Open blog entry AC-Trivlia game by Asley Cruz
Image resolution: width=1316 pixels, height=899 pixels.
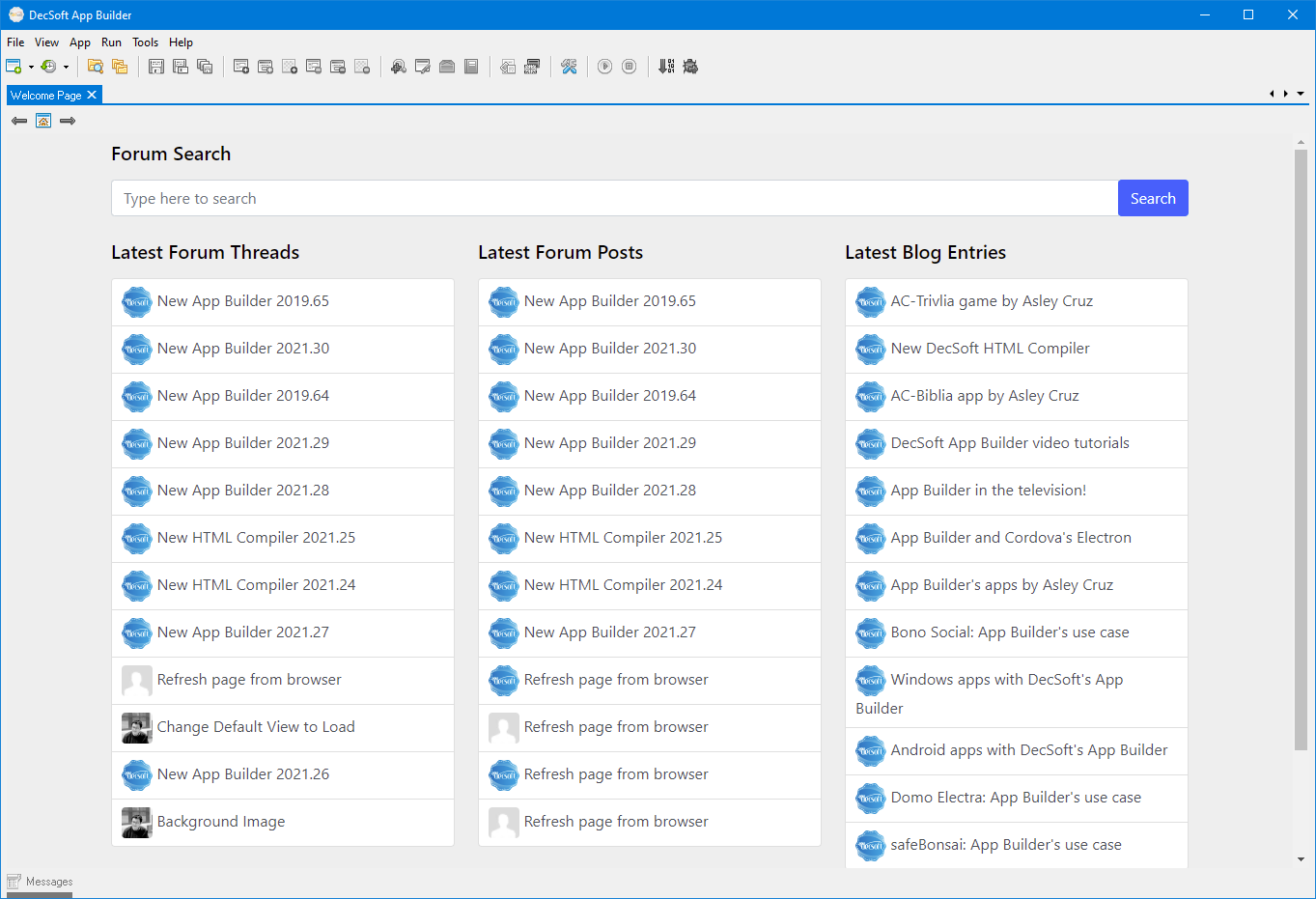(1017, 301)
